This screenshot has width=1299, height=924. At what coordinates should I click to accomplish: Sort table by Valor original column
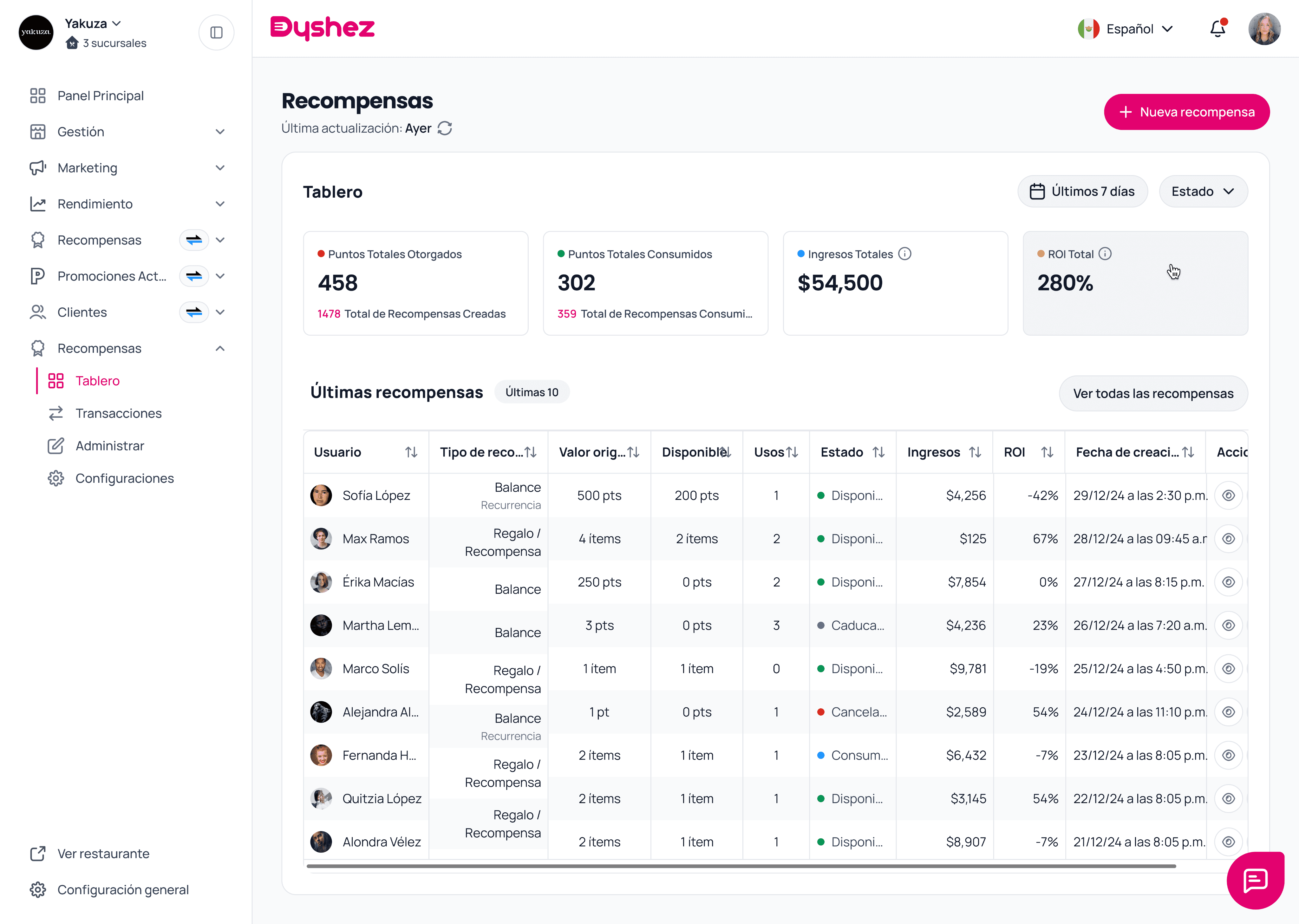(x=634, y=452)
